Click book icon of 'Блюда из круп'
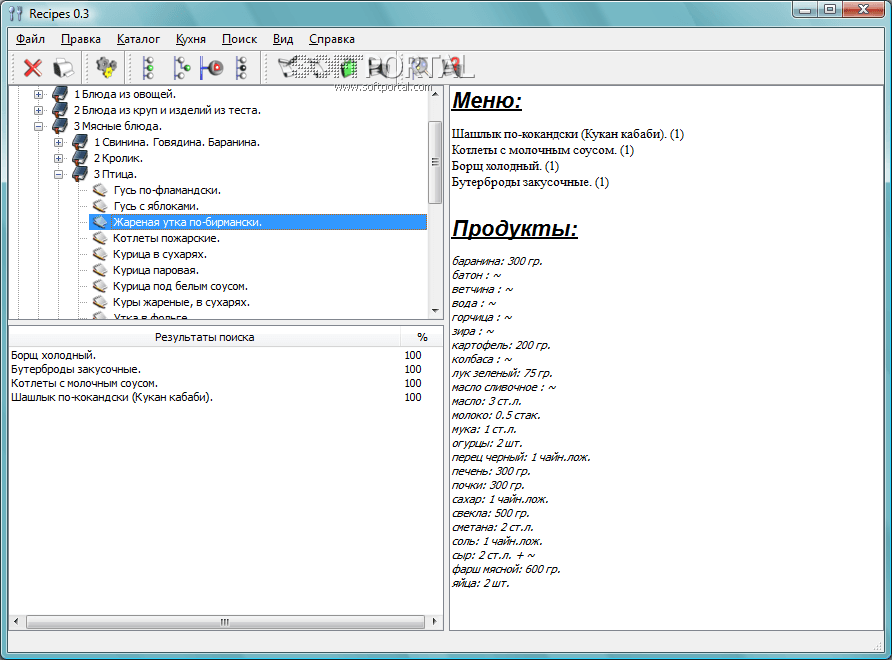 point(60,110)
